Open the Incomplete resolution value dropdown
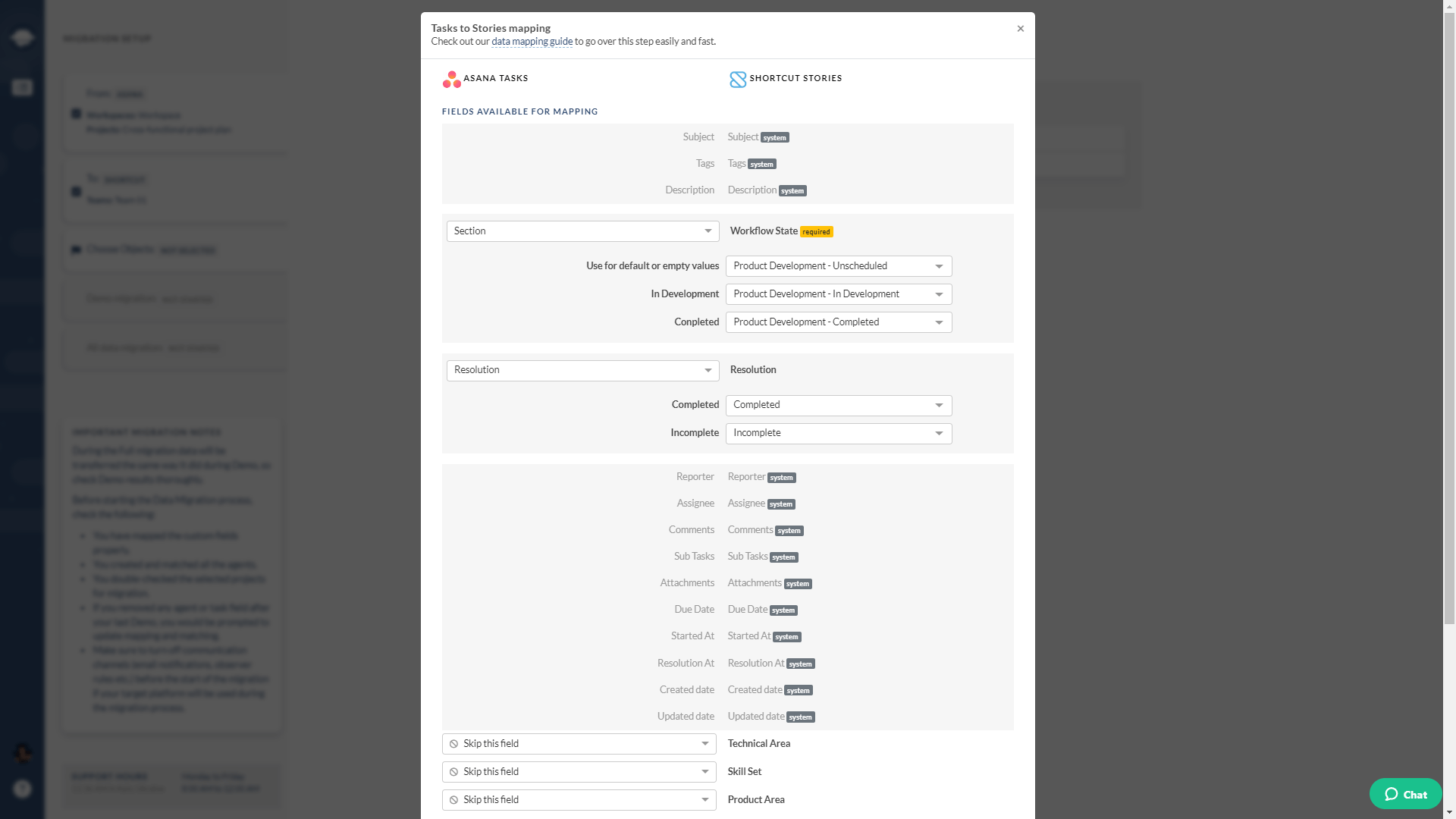 839,433
